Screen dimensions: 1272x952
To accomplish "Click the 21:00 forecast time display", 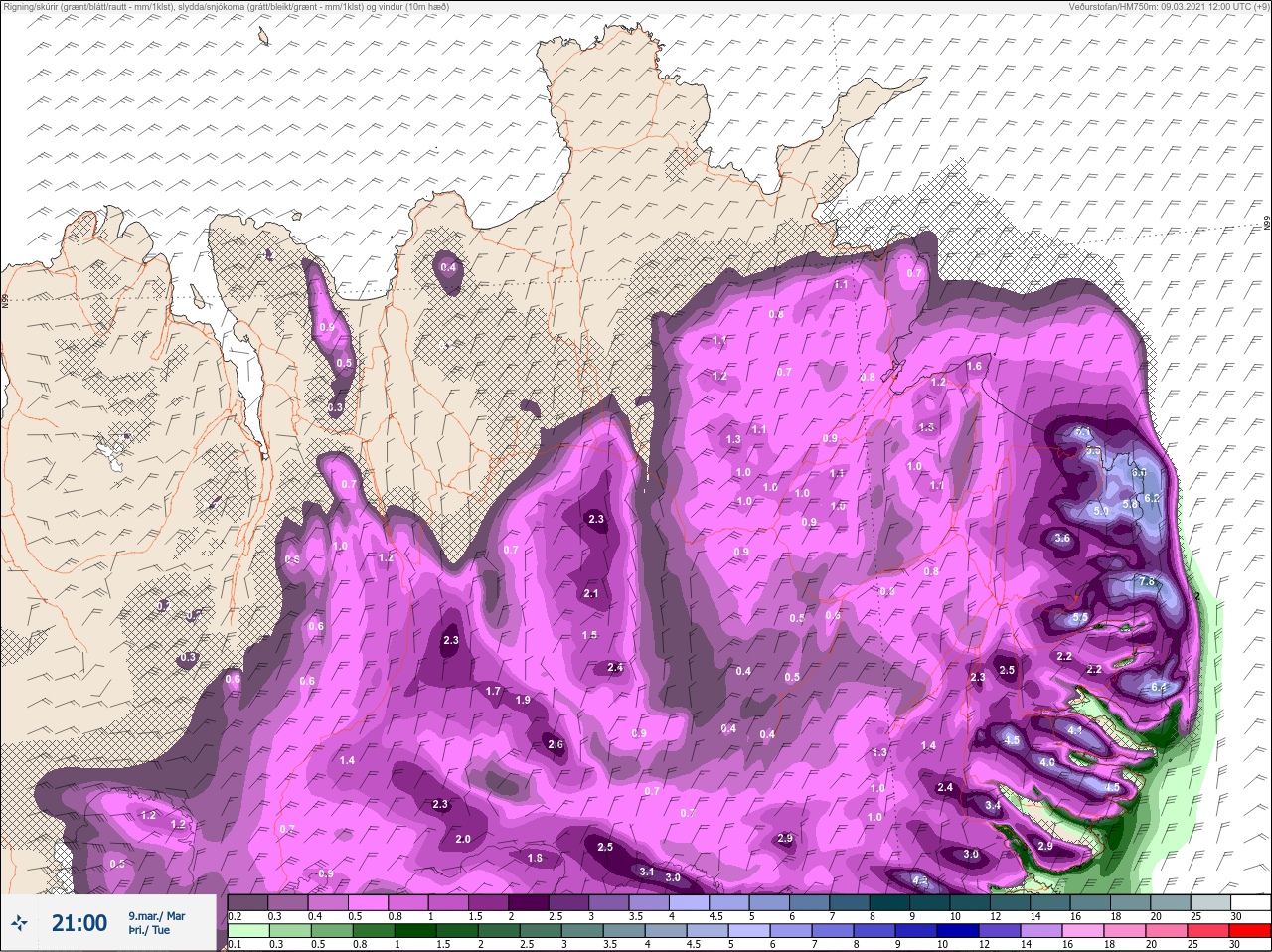I will pyautogui.click(x=79, y=923).
